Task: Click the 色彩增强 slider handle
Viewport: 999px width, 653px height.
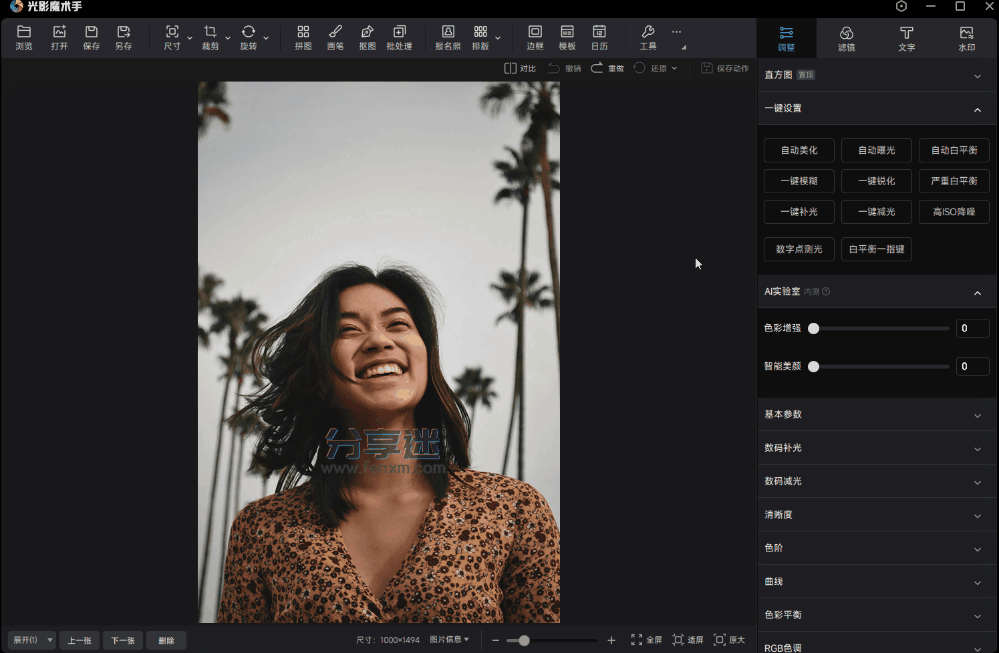Action: [814, 328]
